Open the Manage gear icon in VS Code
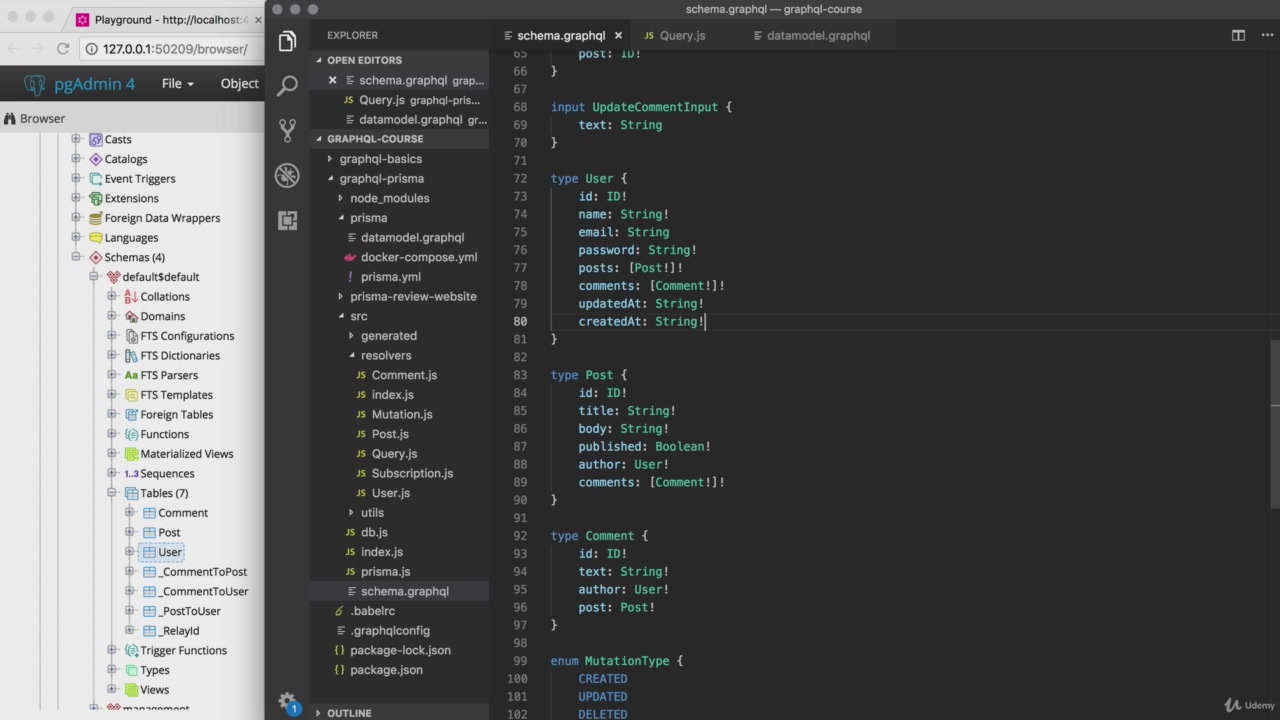 (287, 701)
